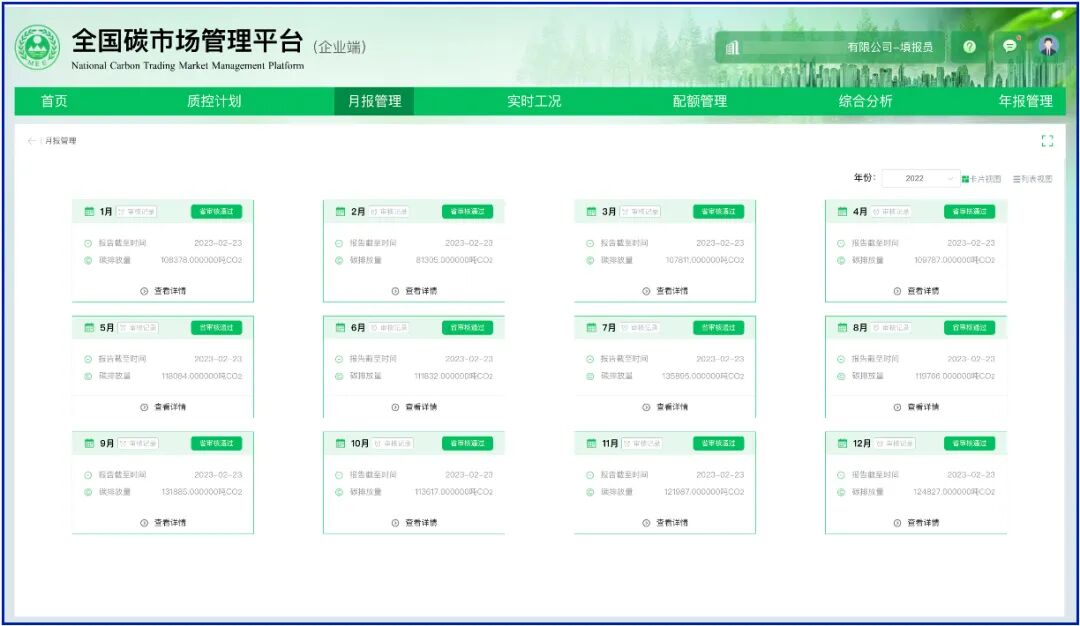The height and width of the screenshot is (626, 1080).
Task: Click 省审核通过 badge on the 6月 card
Action: tap(467, 328)
